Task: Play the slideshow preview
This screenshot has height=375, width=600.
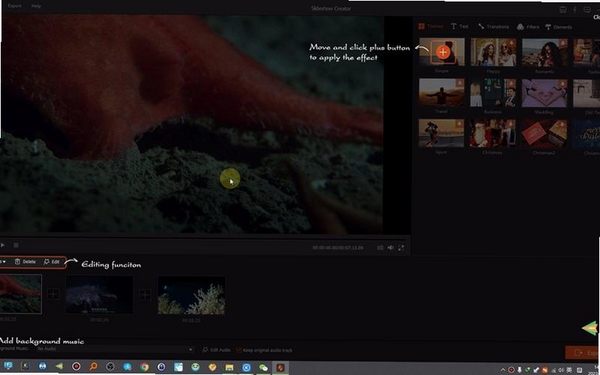Action: [x=3, y=245]
